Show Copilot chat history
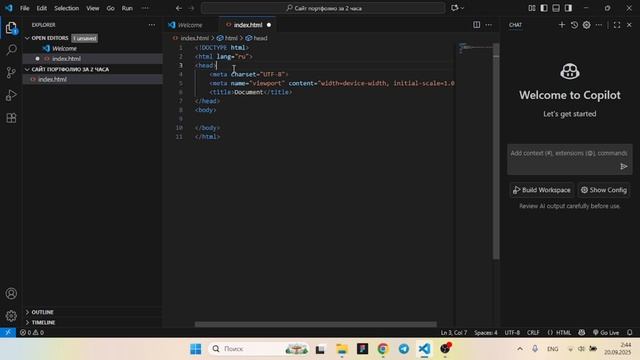Screen dimensions: 640x360 pyautogui.click(x=574, y=25)
